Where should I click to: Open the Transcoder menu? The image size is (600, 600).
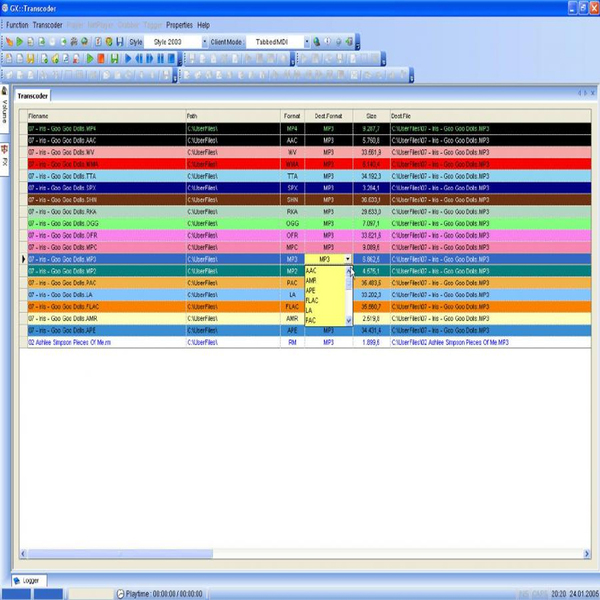[x=47, y=25]
